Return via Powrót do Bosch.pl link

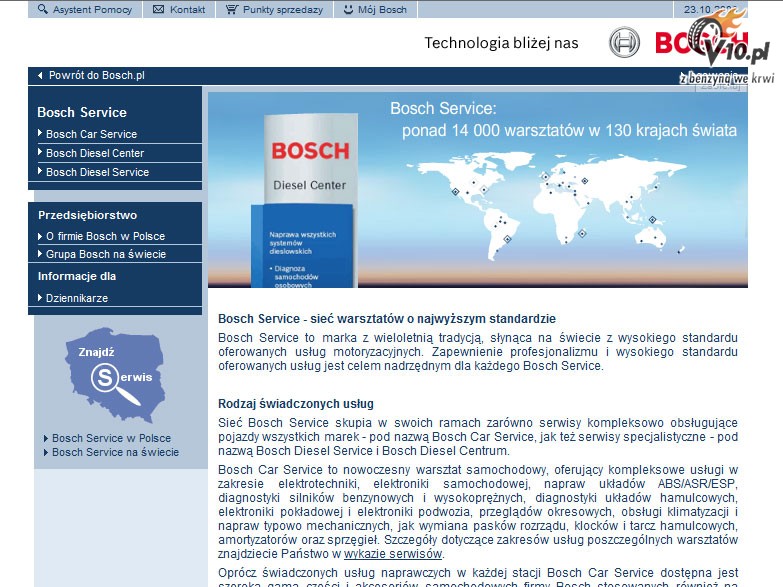point(97,75)
